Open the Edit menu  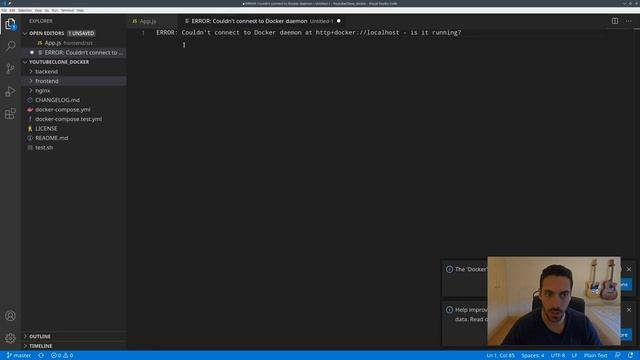[x=12, y=10]
